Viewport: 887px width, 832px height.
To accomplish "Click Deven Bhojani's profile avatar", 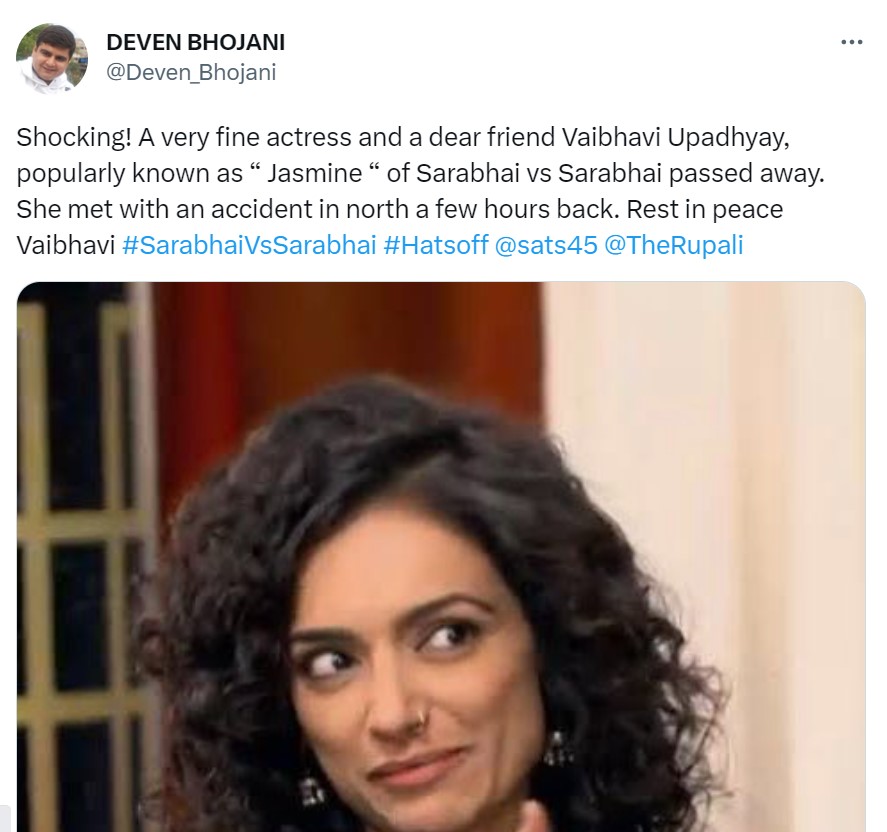I will point(52,58).
